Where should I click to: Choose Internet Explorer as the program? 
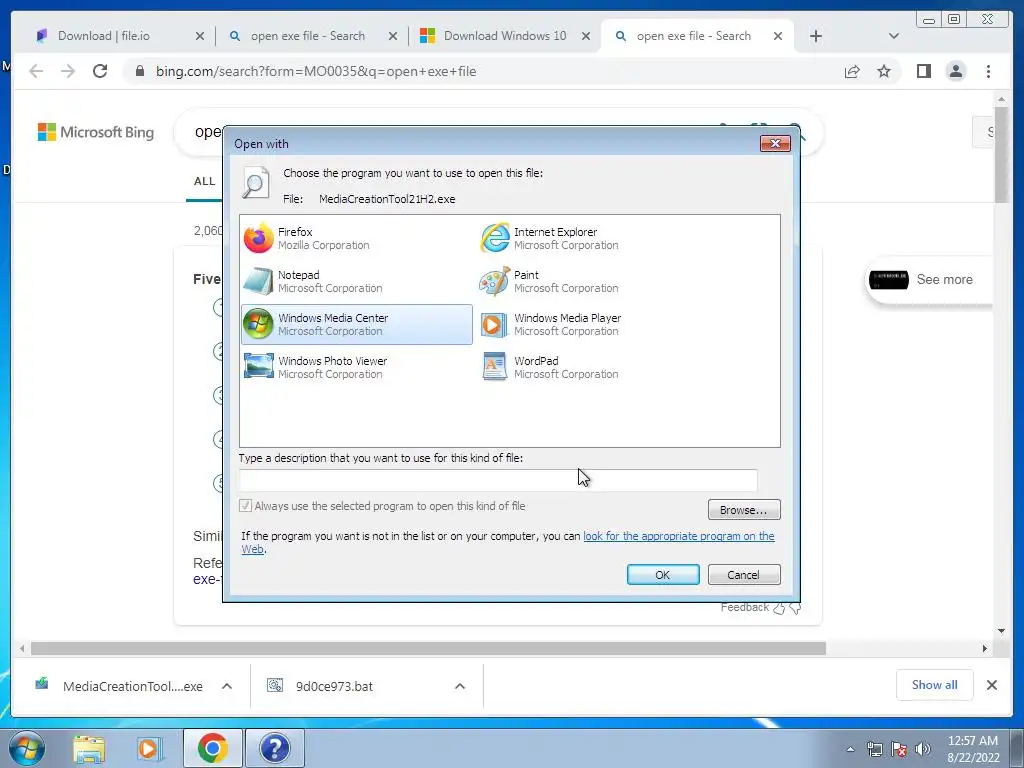[x=592, y=238]
